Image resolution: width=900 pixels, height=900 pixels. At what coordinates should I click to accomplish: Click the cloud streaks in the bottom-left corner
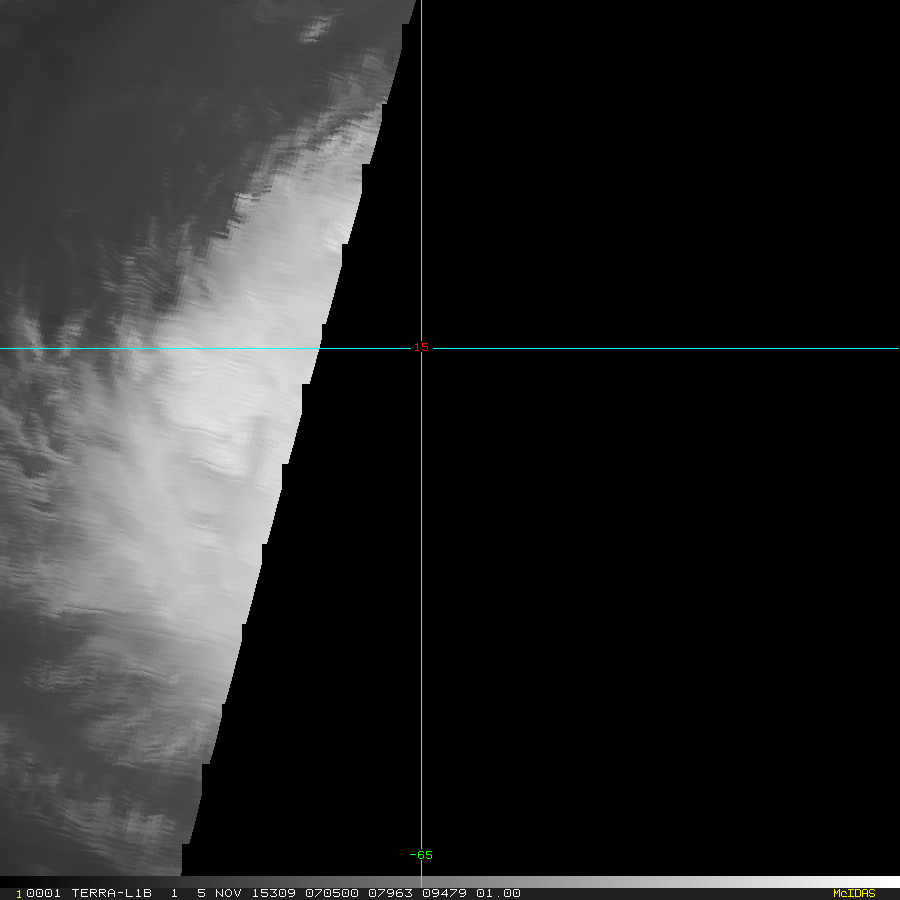[60, 800]
